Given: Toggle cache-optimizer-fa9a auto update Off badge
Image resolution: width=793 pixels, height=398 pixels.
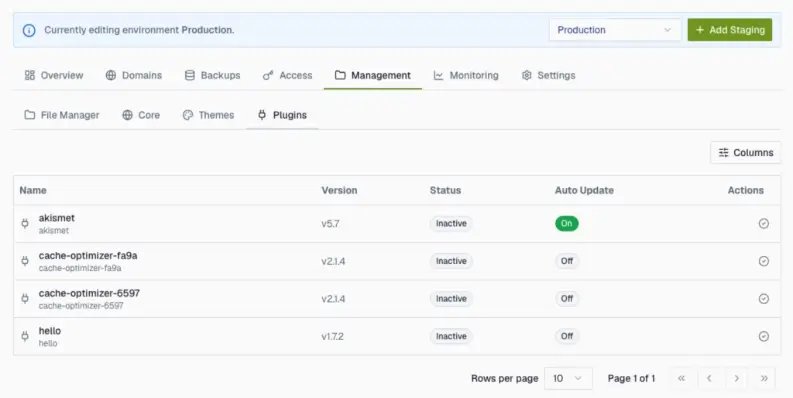Looking at the screenshot, I should tap(567, 261).
